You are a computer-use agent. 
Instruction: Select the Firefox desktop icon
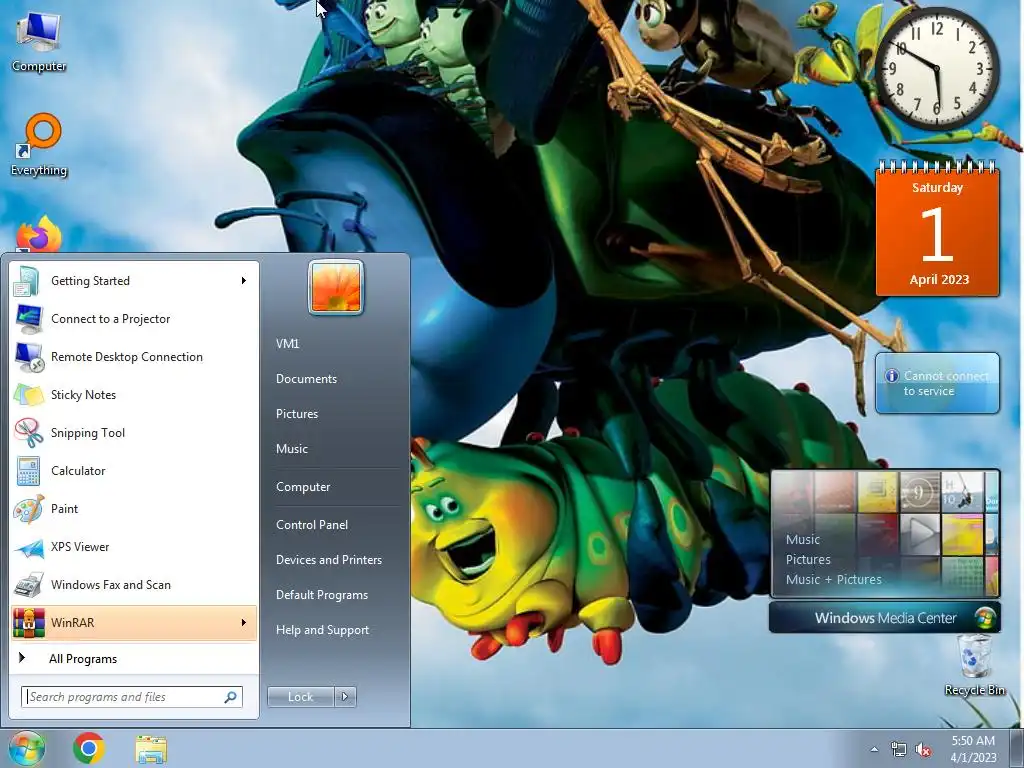[39, 234]
